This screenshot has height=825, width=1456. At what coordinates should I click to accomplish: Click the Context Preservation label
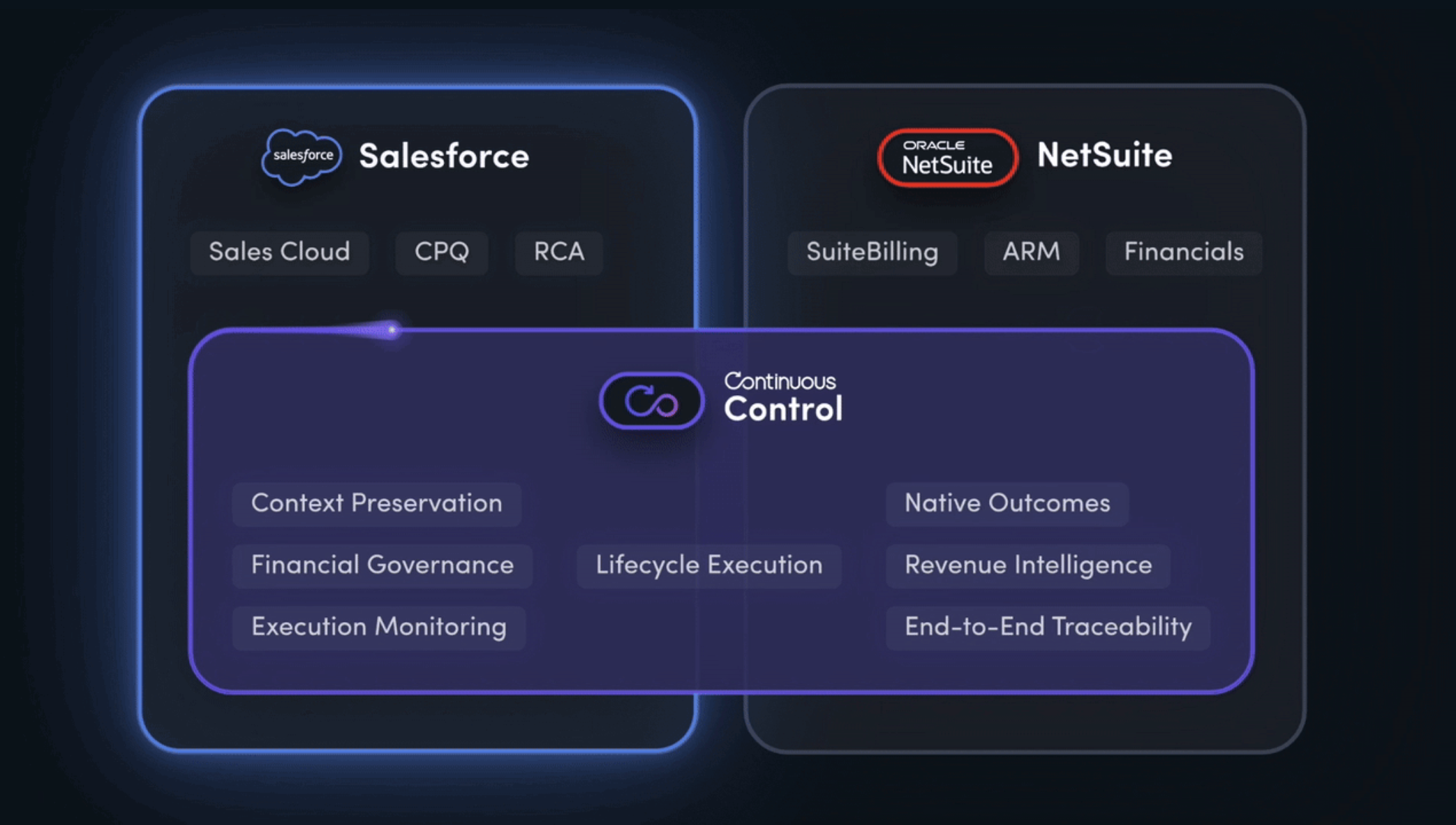click(376, 504)
